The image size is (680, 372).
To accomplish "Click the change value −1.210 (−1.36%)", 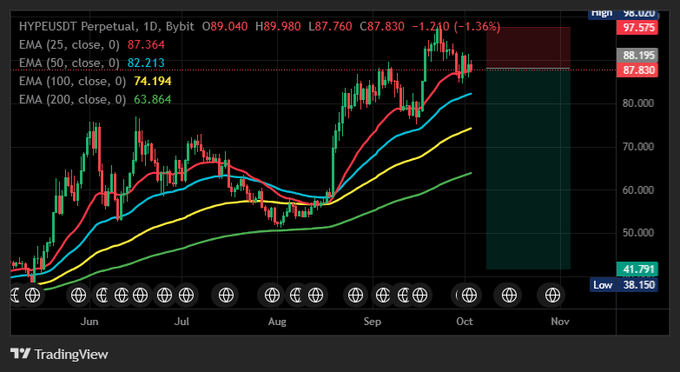I will coord(456,26).
